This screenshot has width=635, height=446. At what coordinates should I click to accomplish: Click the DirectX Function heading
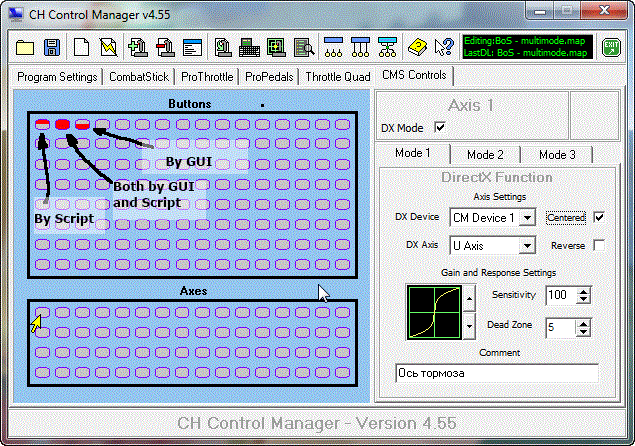click(497, 177)
